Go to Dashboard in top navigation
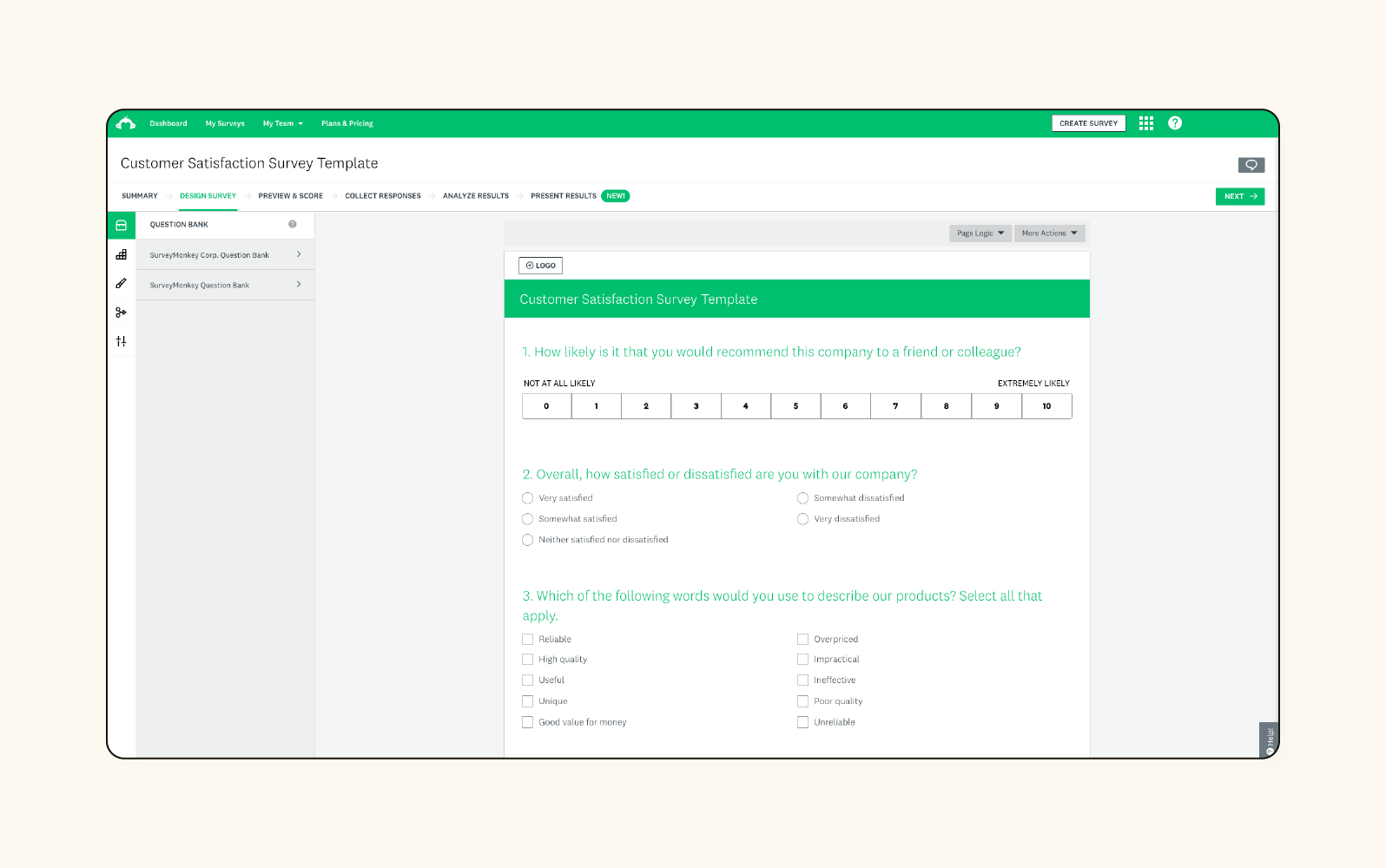This screenshot has height=868, width=1386. [x=168, y=123]
